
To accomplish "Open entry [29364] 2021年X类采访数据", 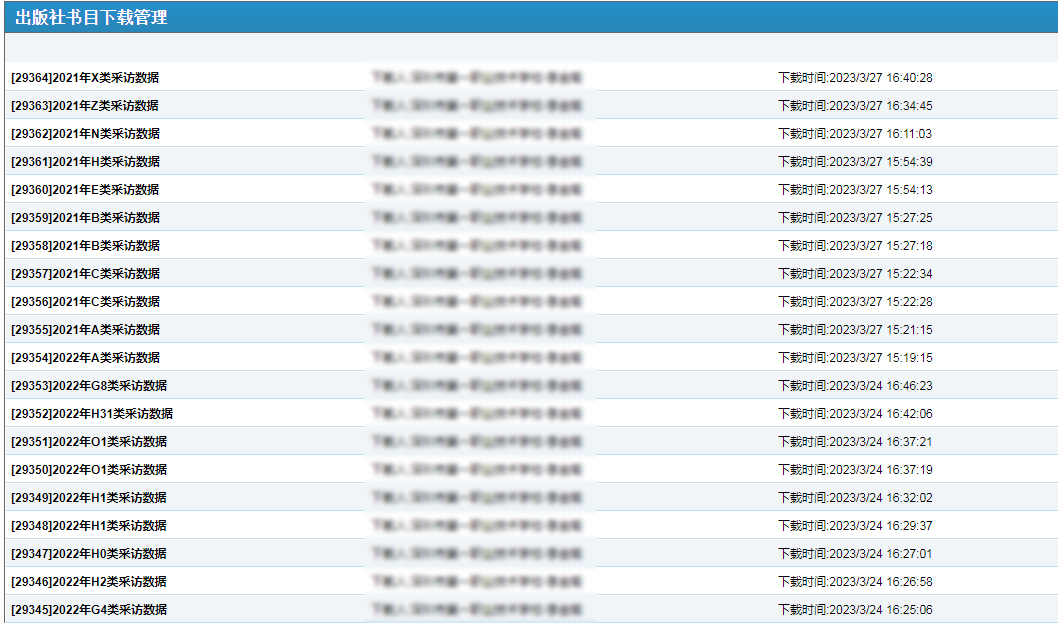I will pyautogui.click(x=85, y=78).
